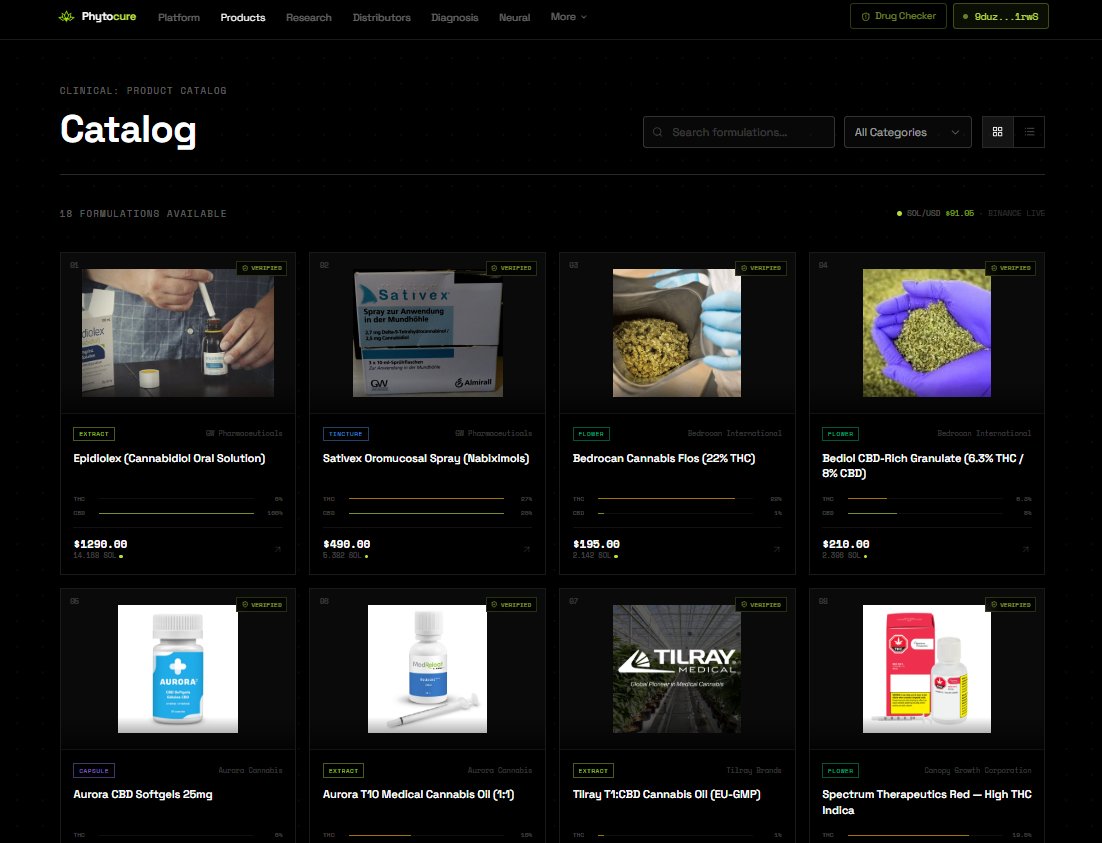Click Flower tag on Bedrocan Flos card

pos(591,434)
